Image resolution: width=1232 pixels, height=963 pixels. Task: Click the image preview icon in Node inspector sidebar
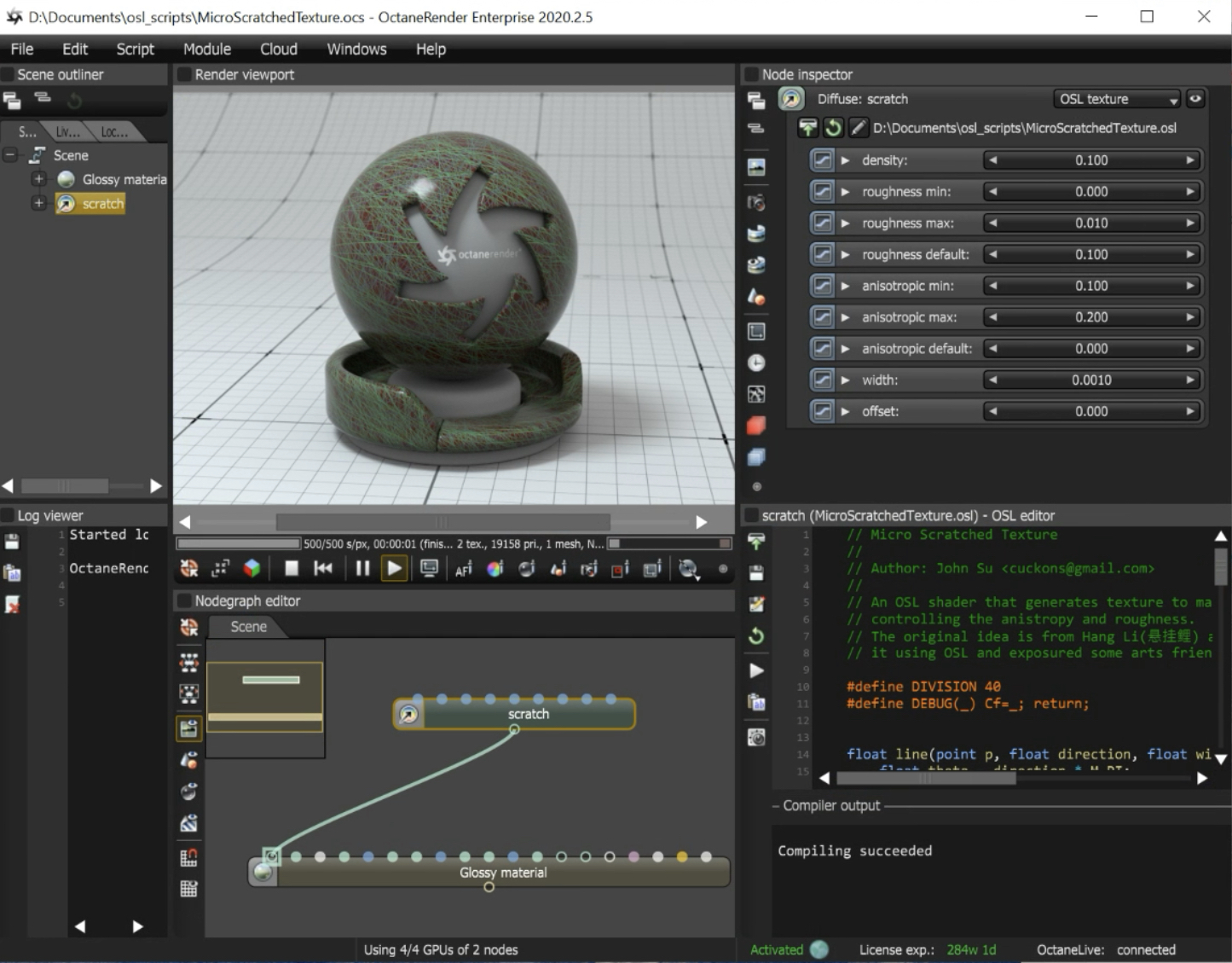click(x=756, y=167)
